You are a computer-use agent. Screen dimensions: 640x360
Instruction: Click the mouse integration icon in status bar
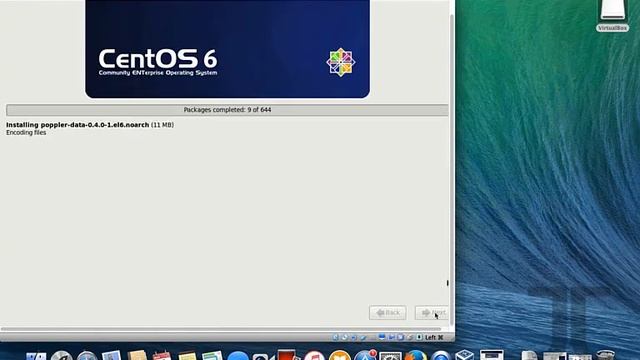click(410, 338)
